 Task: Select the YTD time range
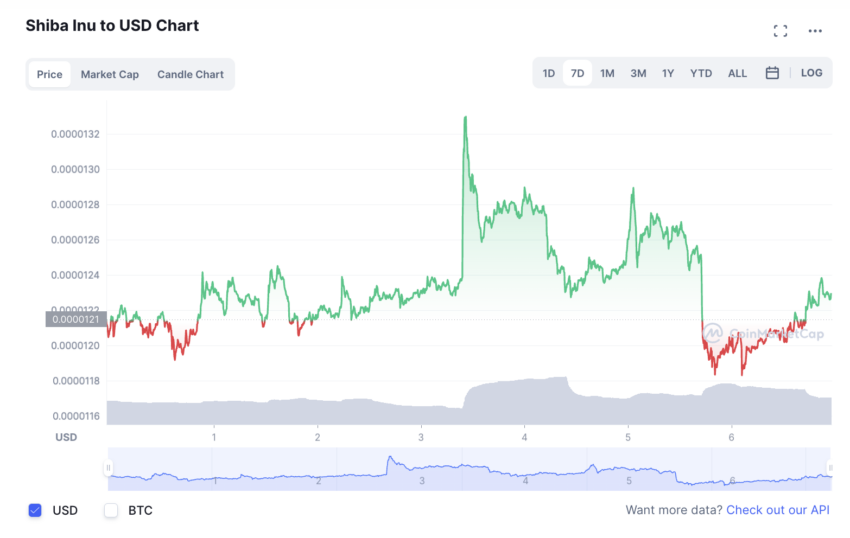coord(701,73)
